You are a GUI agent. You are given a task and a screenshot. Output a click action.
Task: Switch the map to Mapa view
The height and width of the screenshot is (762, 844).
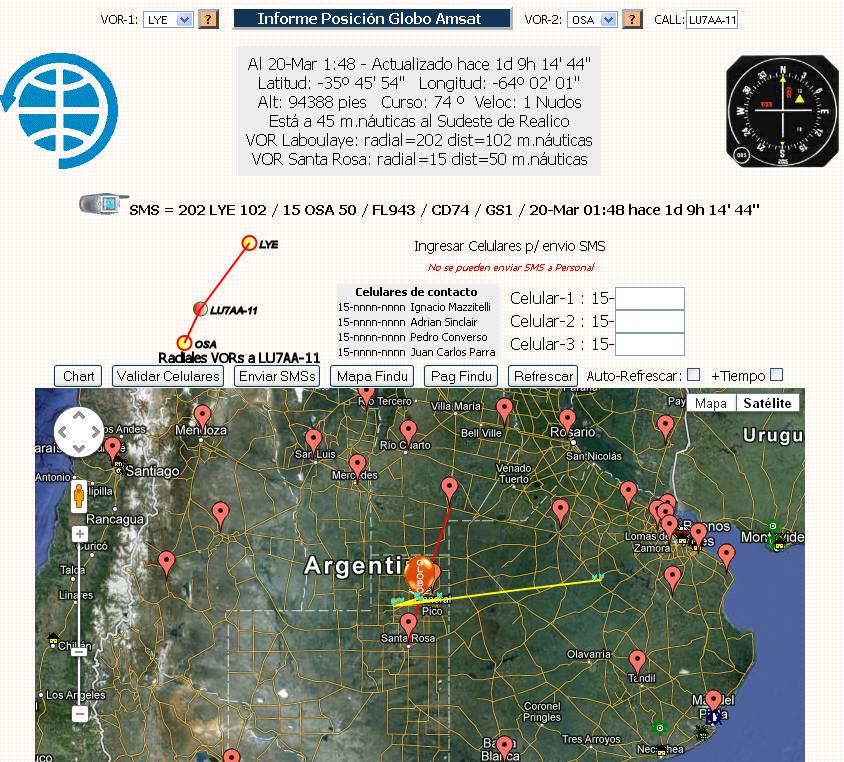(x=711, y=403)
